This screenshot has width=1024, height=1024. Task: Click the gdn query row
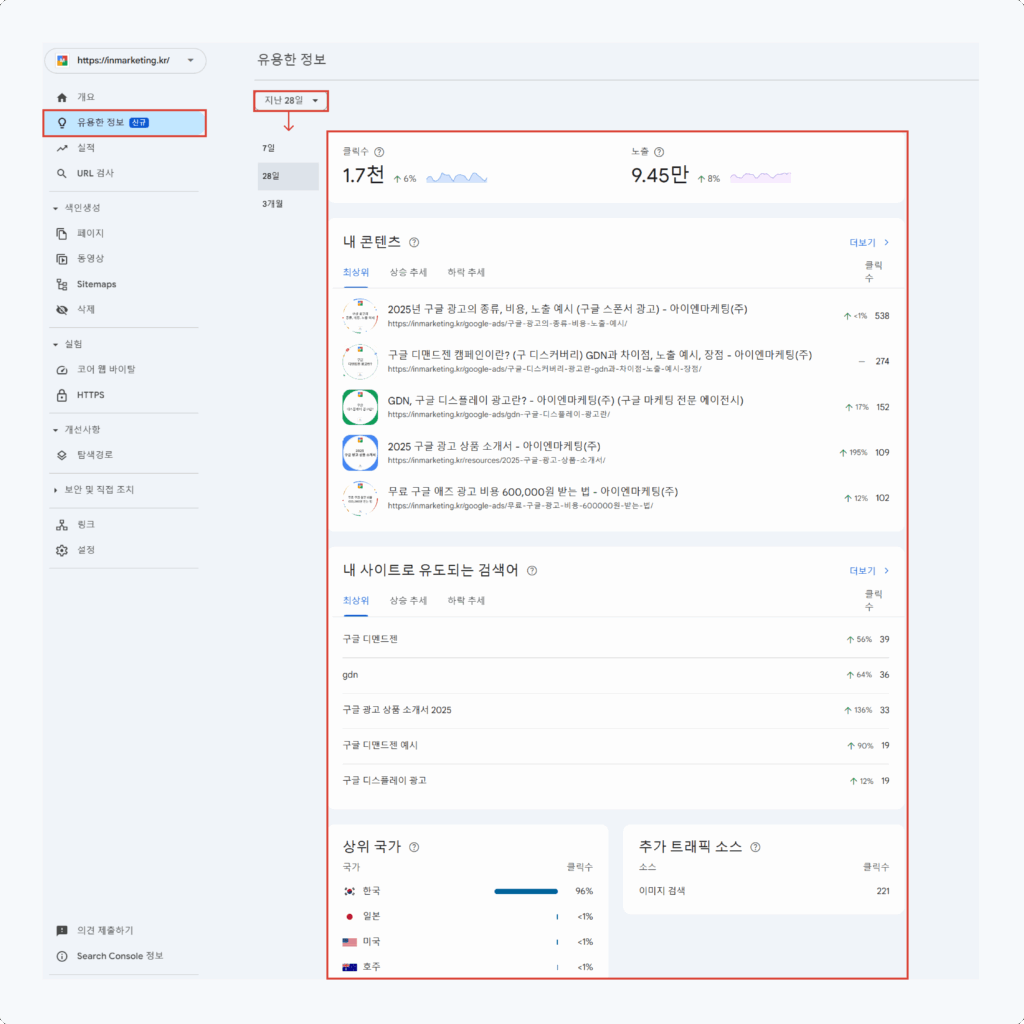pyautogui.click(x=616, y=675)
